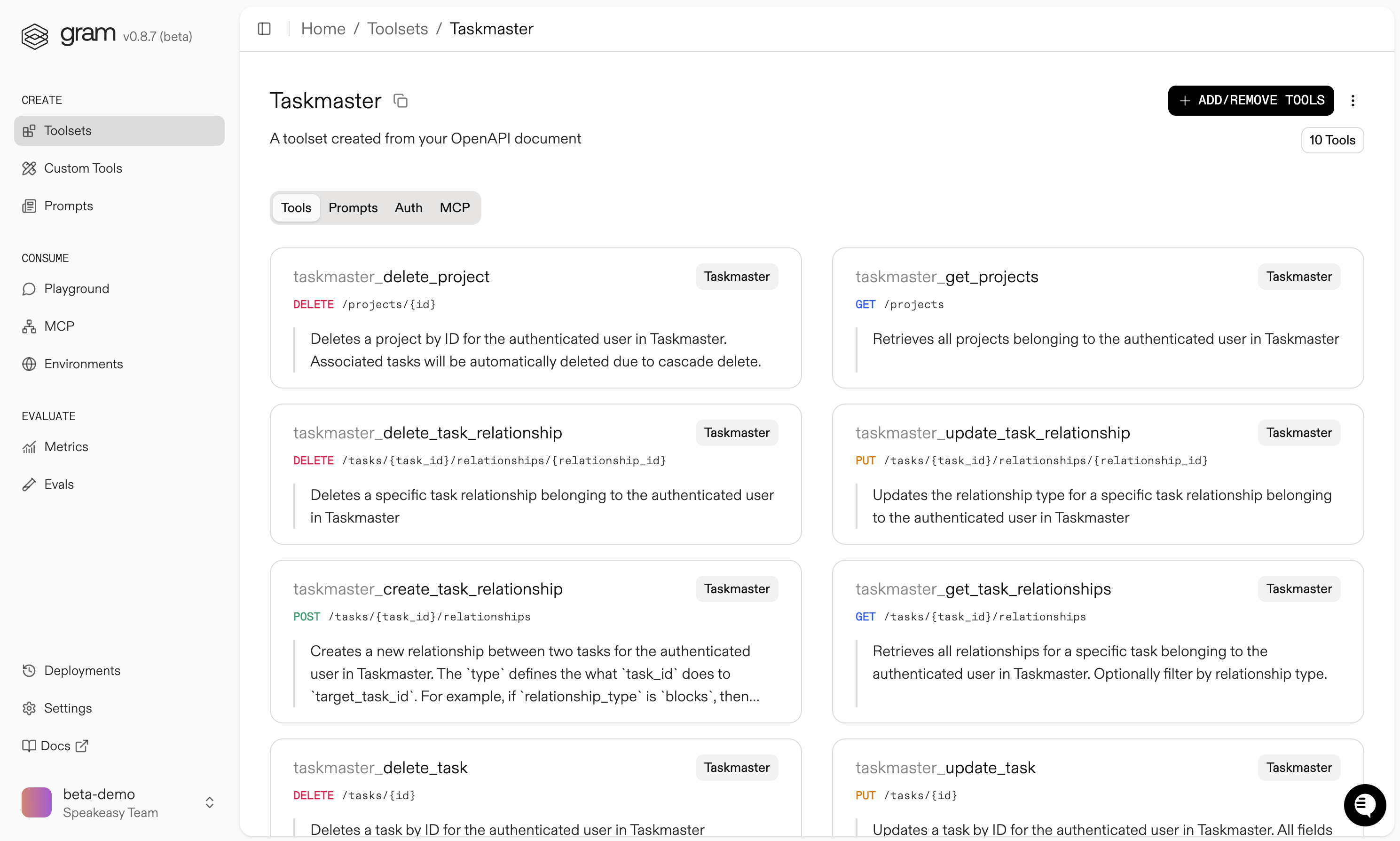1400x841 pixels.
Task: Open the Metrics chart page
Action: click(66, 446)
